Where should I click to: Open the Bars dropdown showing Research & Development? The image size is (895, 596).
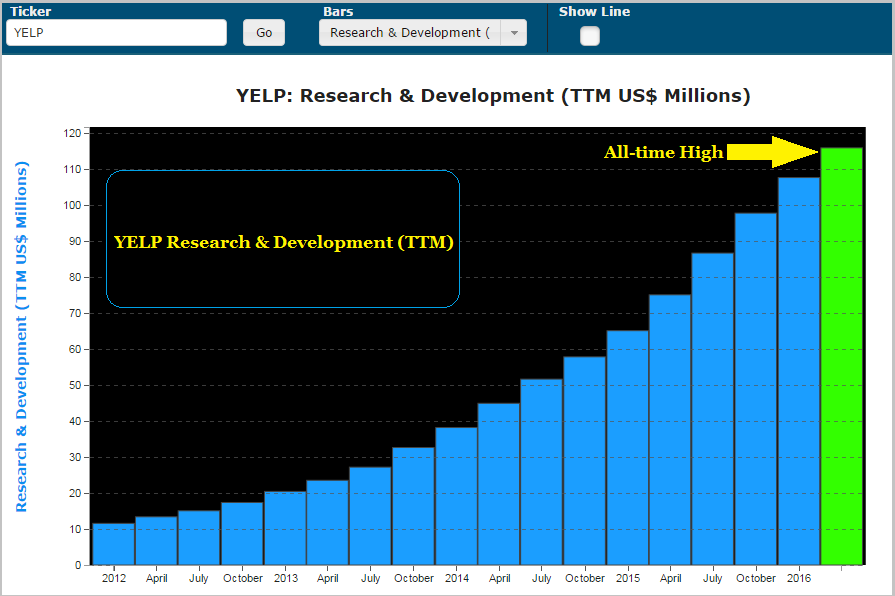click(422, 33)
